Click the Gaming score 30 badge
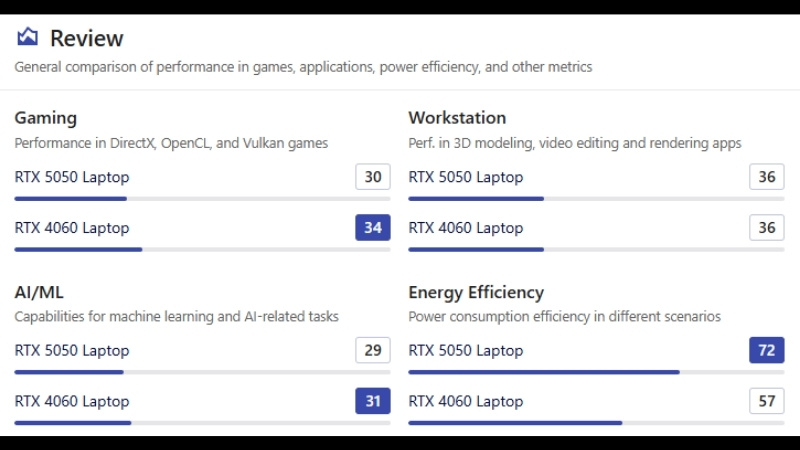Screen dimensions: 800x450 coord(373,177)
